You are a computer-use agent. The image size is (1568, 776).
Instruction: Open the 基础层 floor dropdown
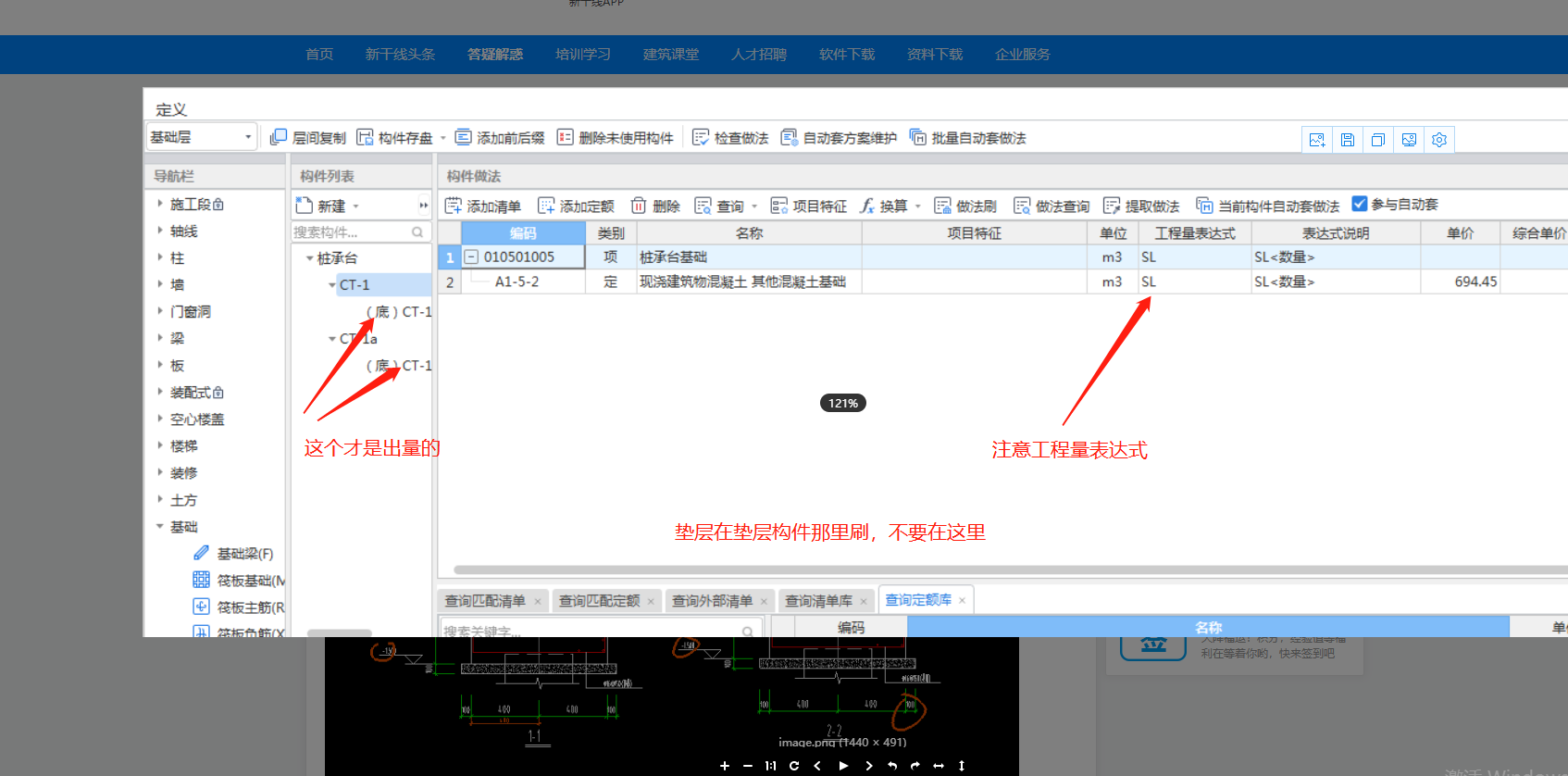(201, 137)
